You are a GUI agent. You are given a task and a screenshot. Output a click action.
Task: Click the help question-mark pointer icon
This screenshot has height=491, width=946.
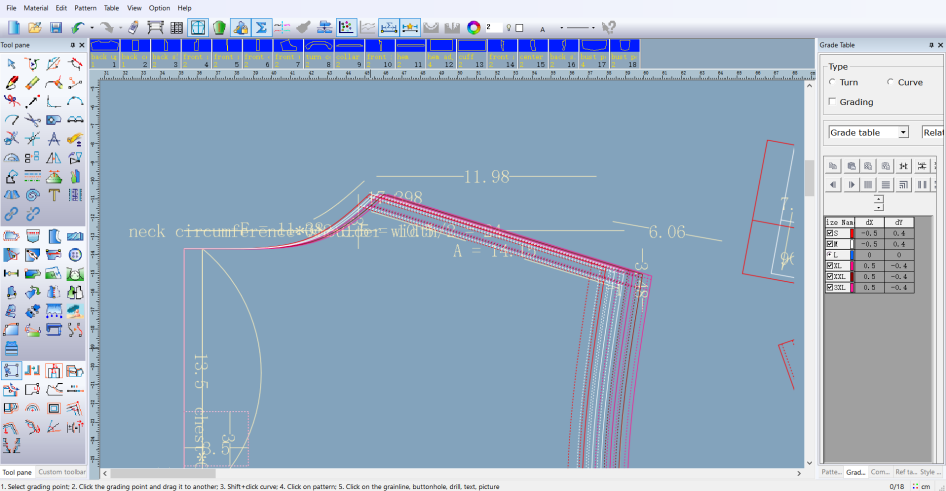click(609, 27)
